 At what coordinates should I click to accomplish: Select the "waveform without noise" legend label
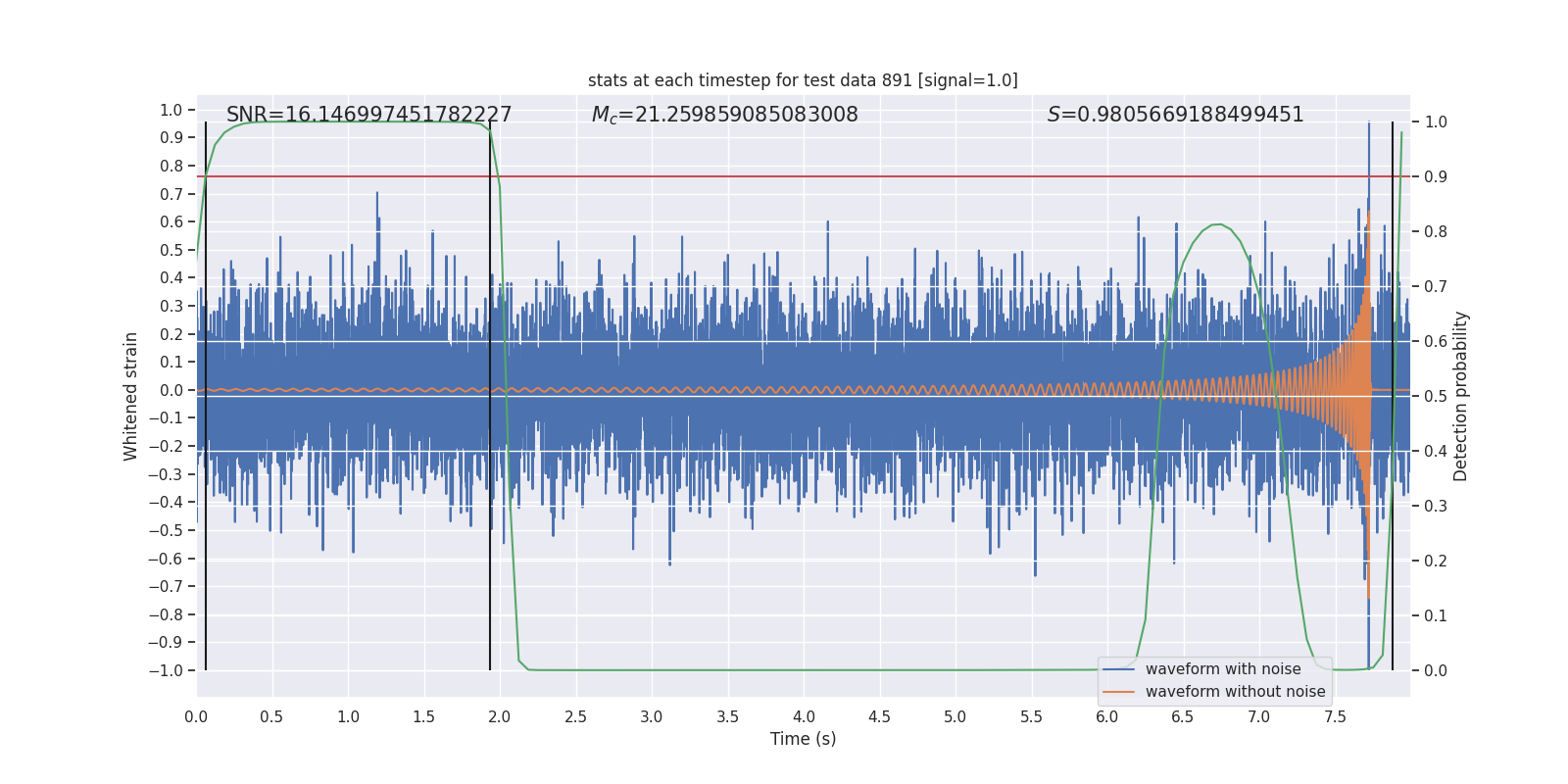tap(1235, 692)
